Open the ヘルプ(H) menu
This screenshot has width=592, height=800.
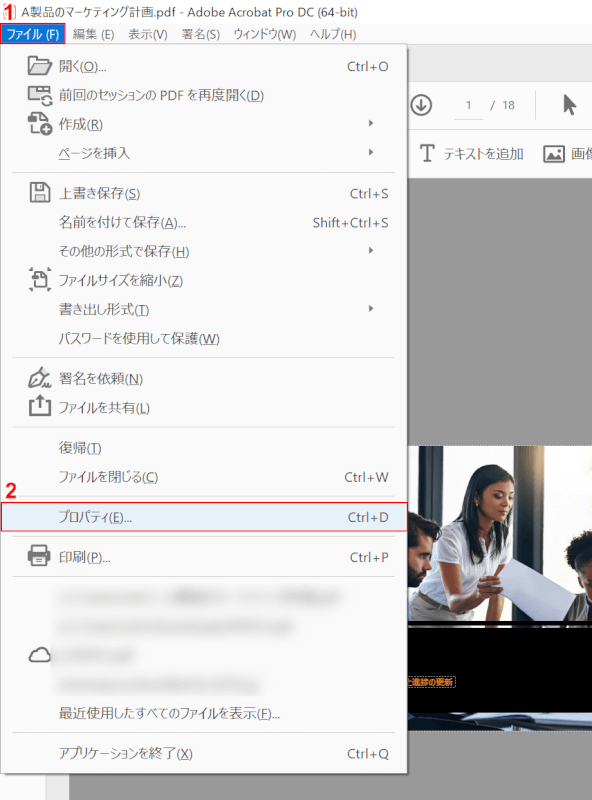[x=333, y=34]
